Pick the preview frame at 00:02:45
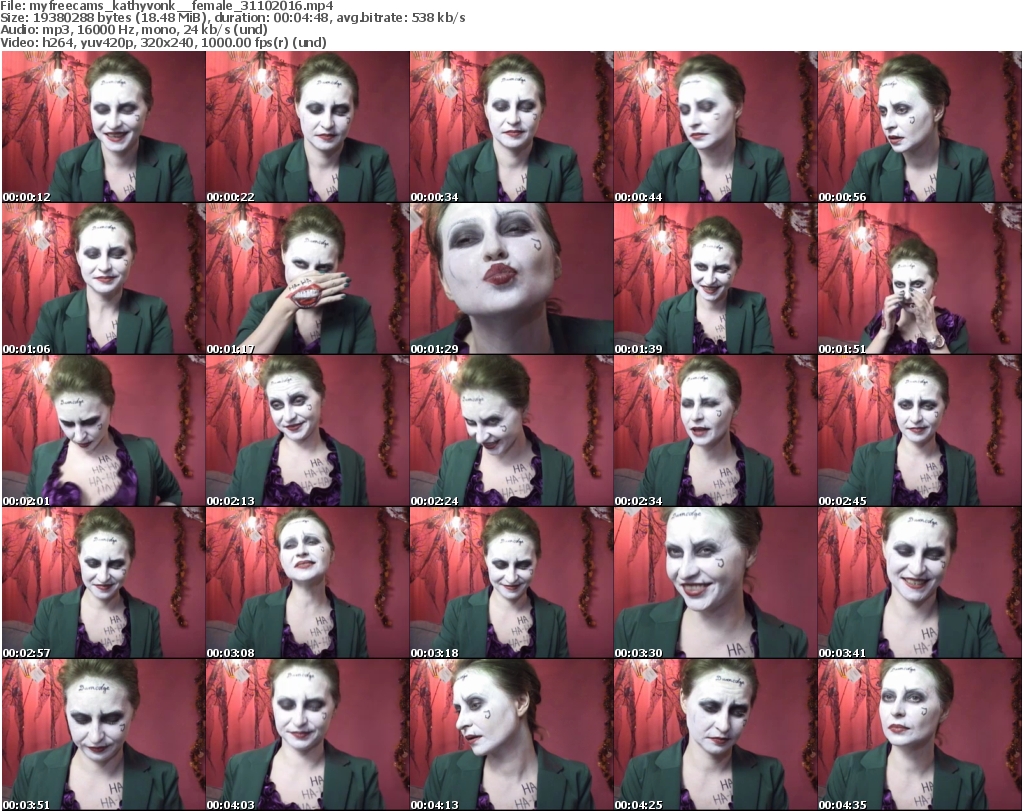1024x811 pixels. point(919,431)
